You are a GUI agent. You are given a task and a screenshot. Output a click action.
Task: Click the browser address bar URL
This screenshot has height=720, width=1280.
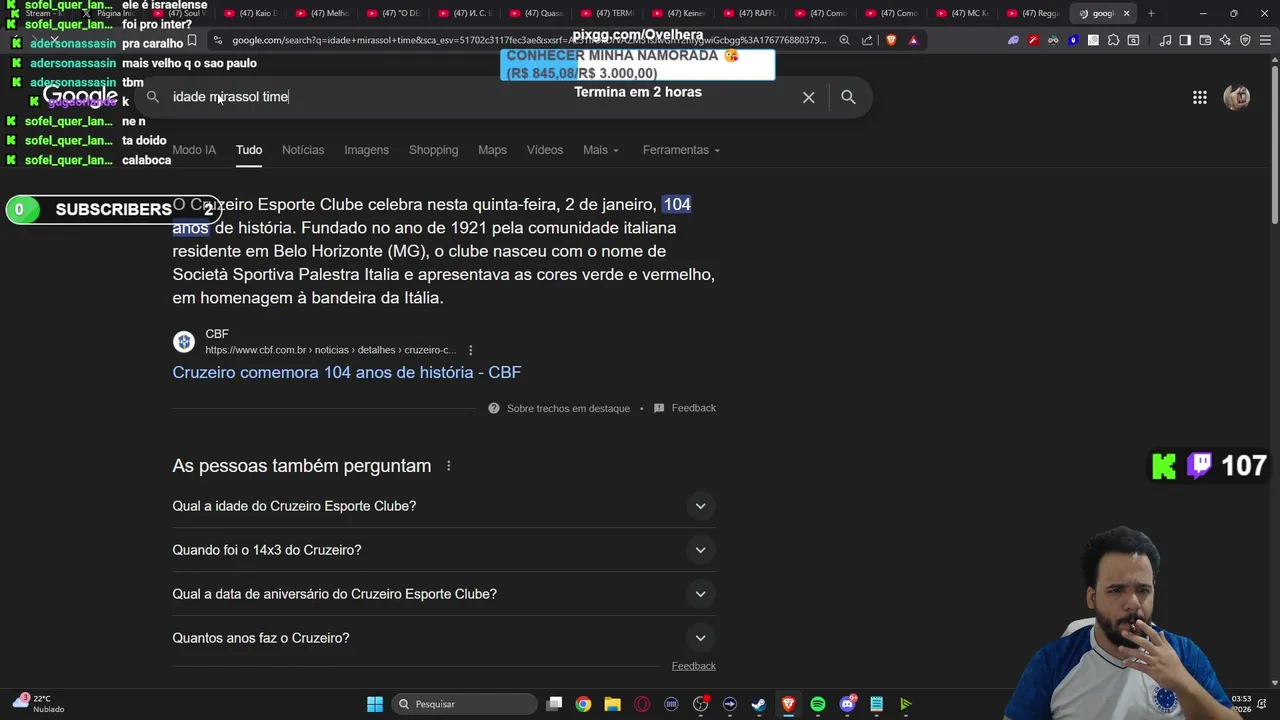click(529, 40)
